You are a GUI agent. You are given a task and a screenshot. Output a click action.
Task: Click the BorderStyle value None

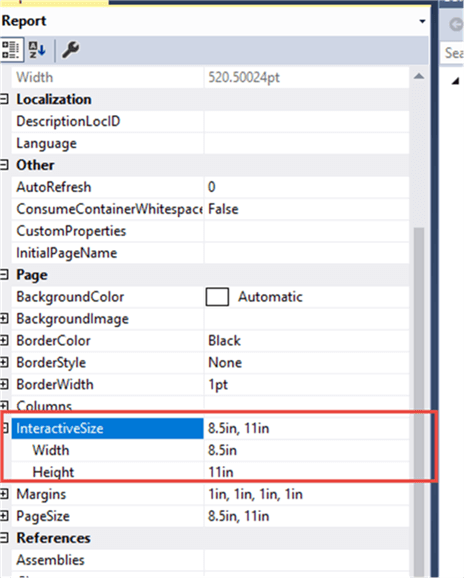click(307, 362)
